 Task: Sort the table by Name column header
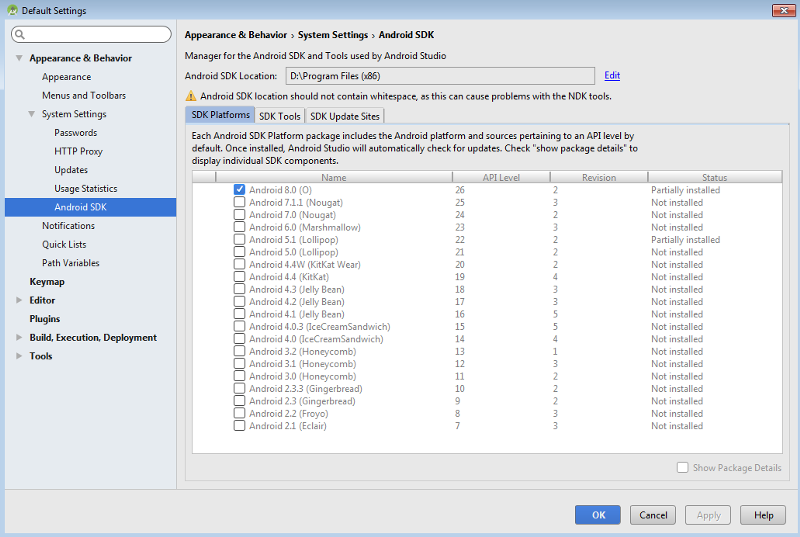pos(334,177)
